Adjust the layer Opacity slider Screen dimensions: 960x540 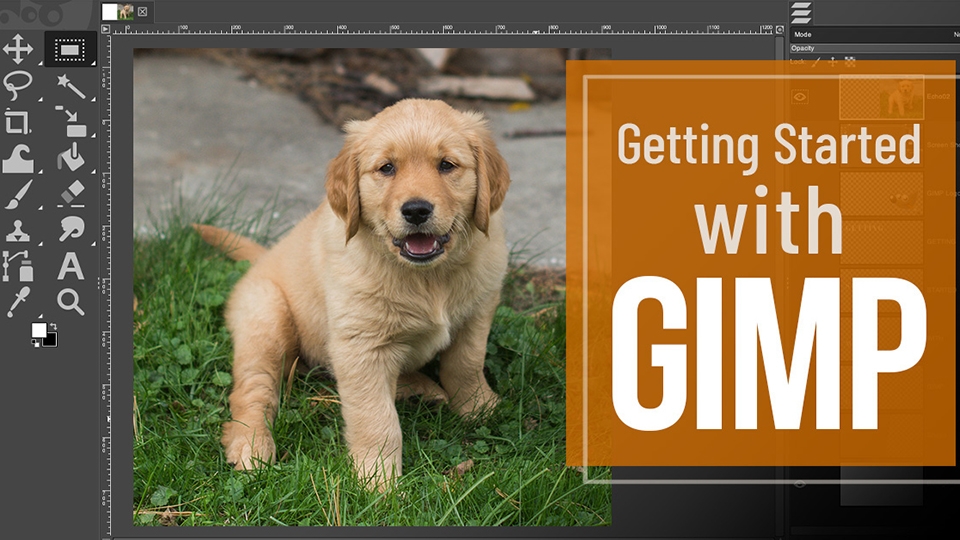point(874,48)
